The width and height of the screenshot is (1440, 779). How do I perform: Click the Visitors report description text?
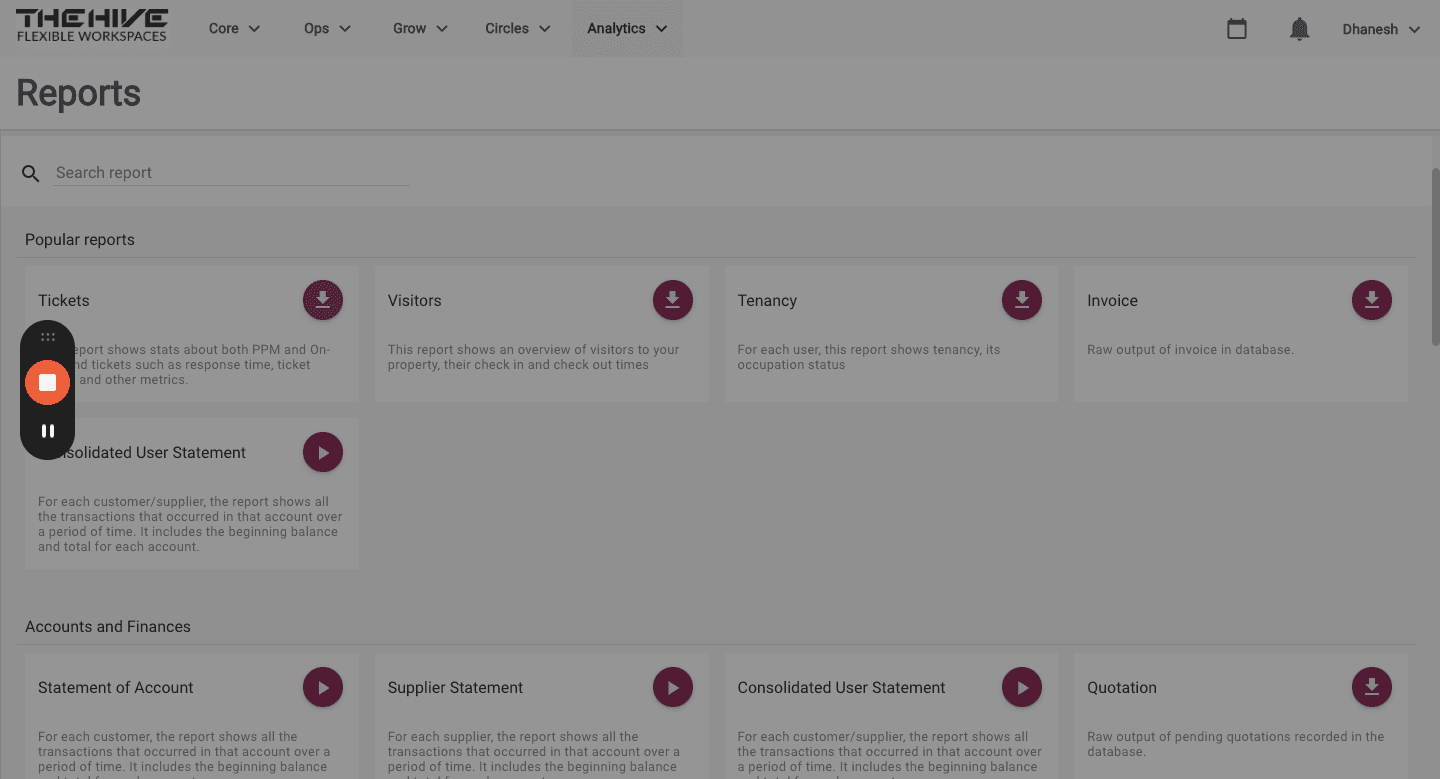[533, 357]
